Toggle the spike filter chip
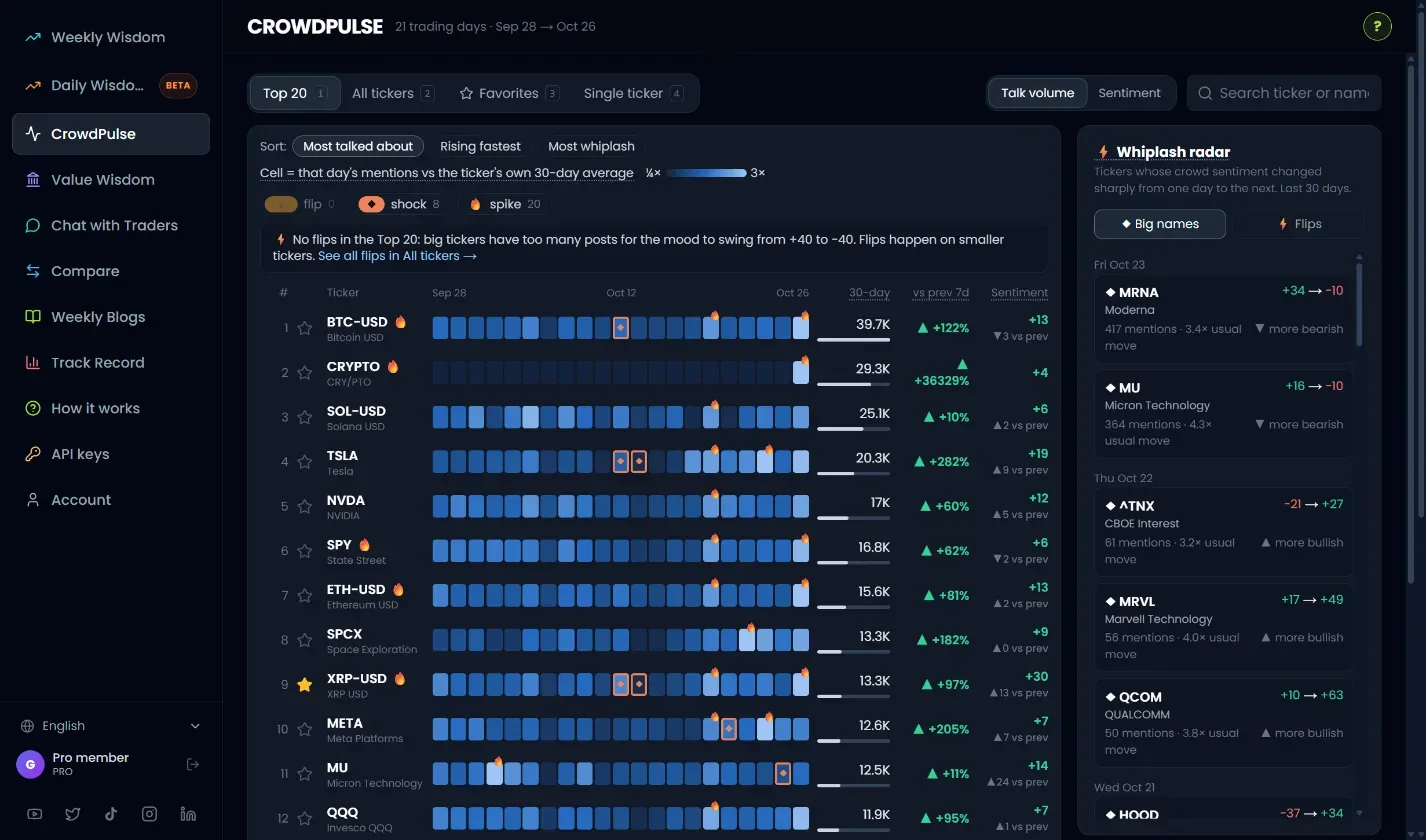The image size is (1426, 840). tap(505, 204)
